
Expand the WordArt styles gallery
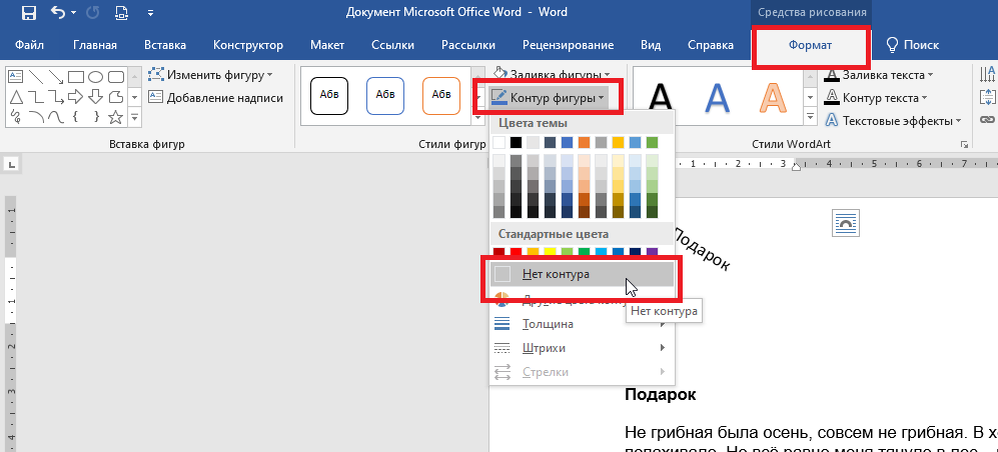[810, 117]
